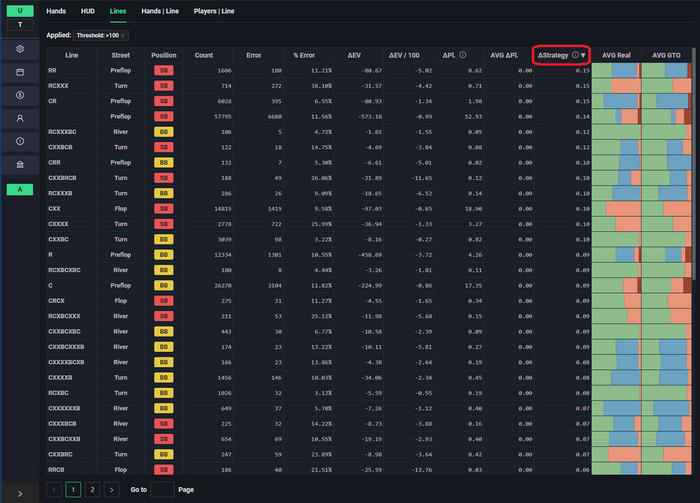This screenshot has width=700, height=503.
Task: Click the calendar icon in sidebar
Action: click(x=20, y=72)
